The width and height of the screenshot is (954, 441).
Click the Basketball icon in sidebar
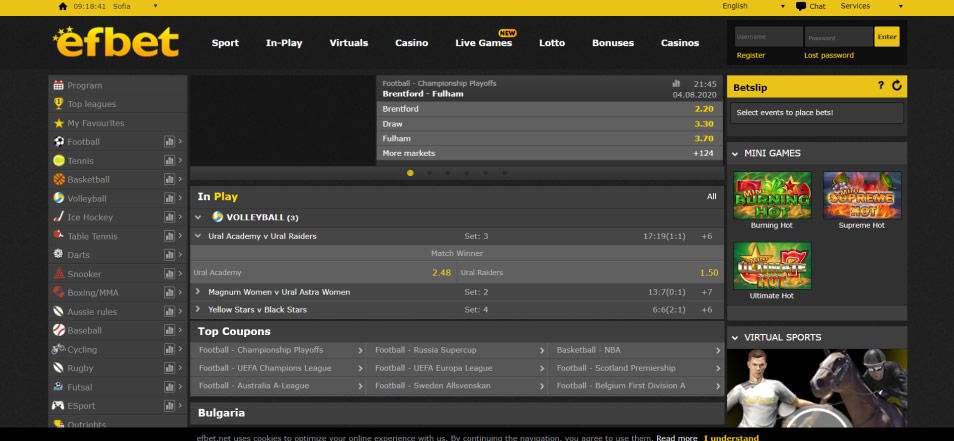click(x=58, y=179)
